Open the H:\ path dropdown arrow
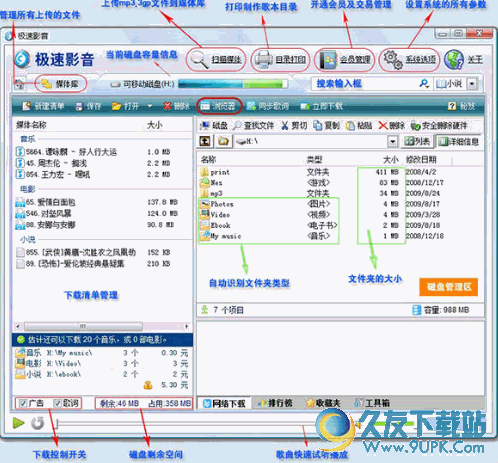The width and height of the screenshot is (498, 463). point(393,142)
